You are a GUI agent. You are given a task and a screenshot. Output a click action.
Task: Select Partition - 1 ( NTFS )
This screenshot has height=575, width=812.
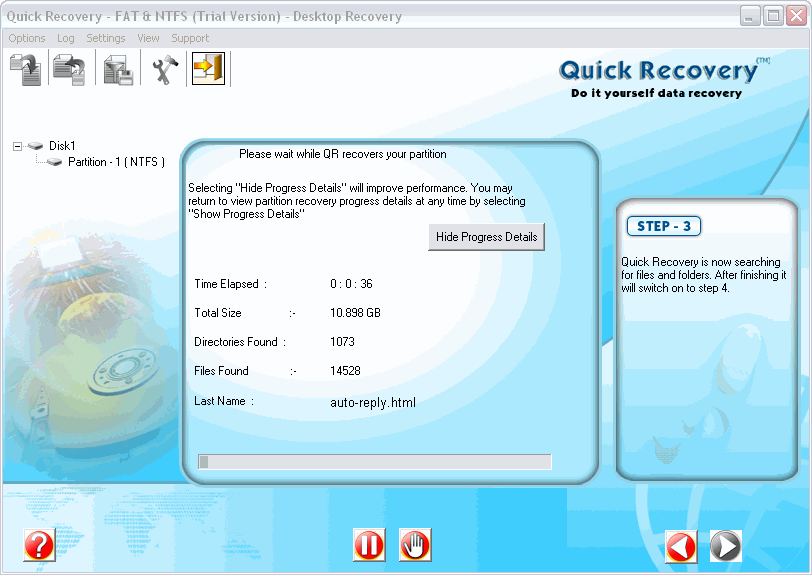pos(117,162)
